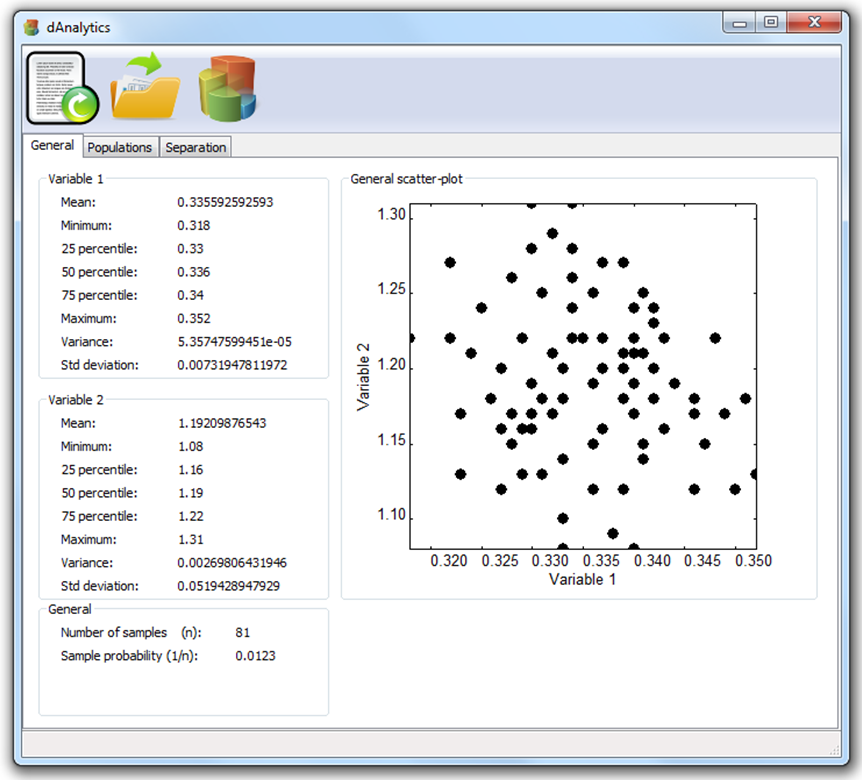Click the dAnalytics window title text

tap(78, 27)
